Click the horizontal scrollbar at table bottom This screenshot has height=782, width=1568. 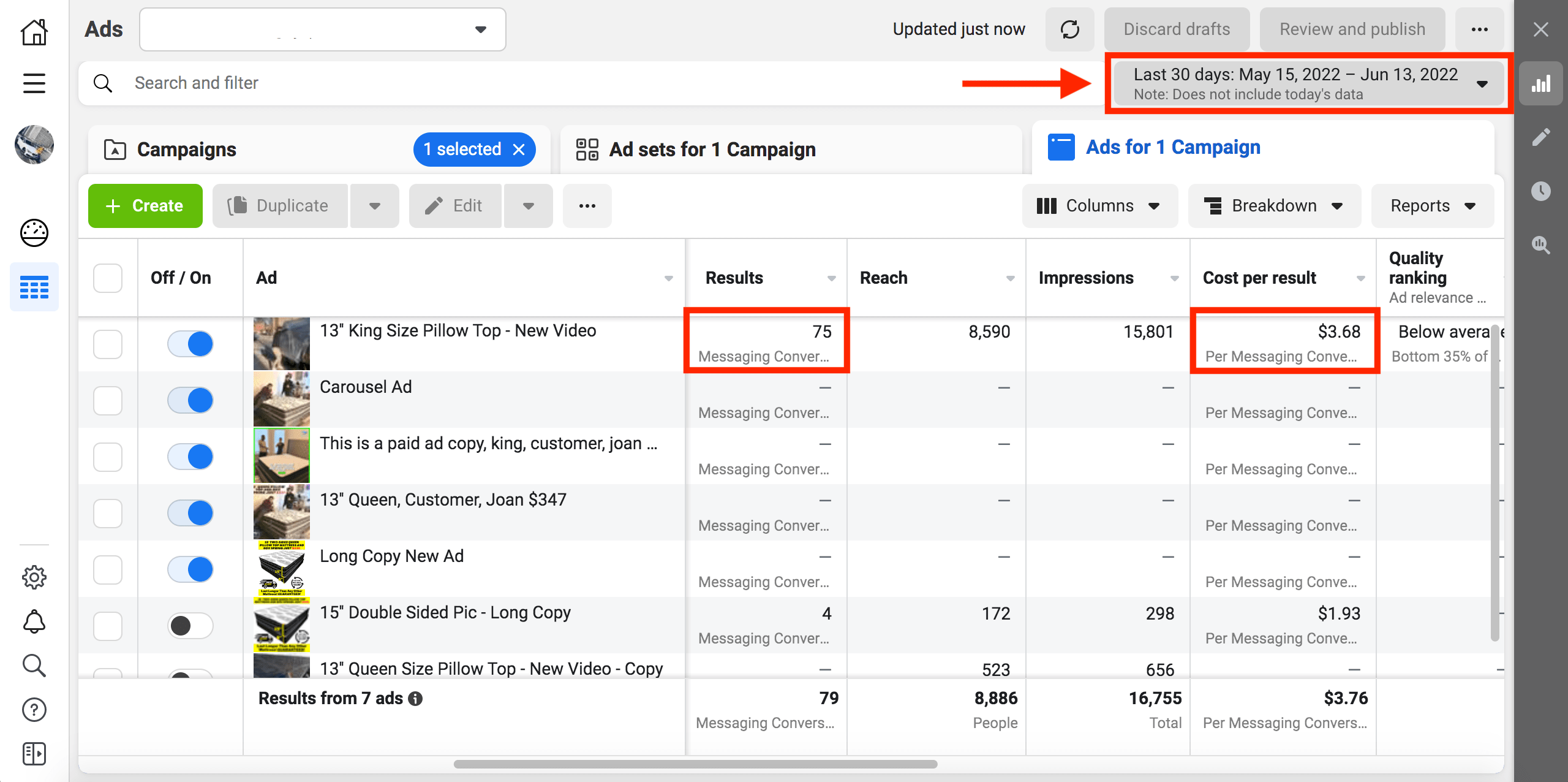coord(695,764)
